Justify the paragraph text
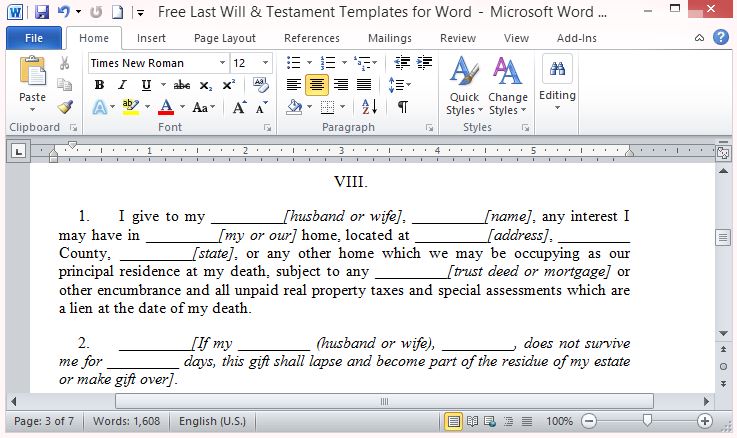This screenshot has height=438, width=737. click(x=364, y=85)
